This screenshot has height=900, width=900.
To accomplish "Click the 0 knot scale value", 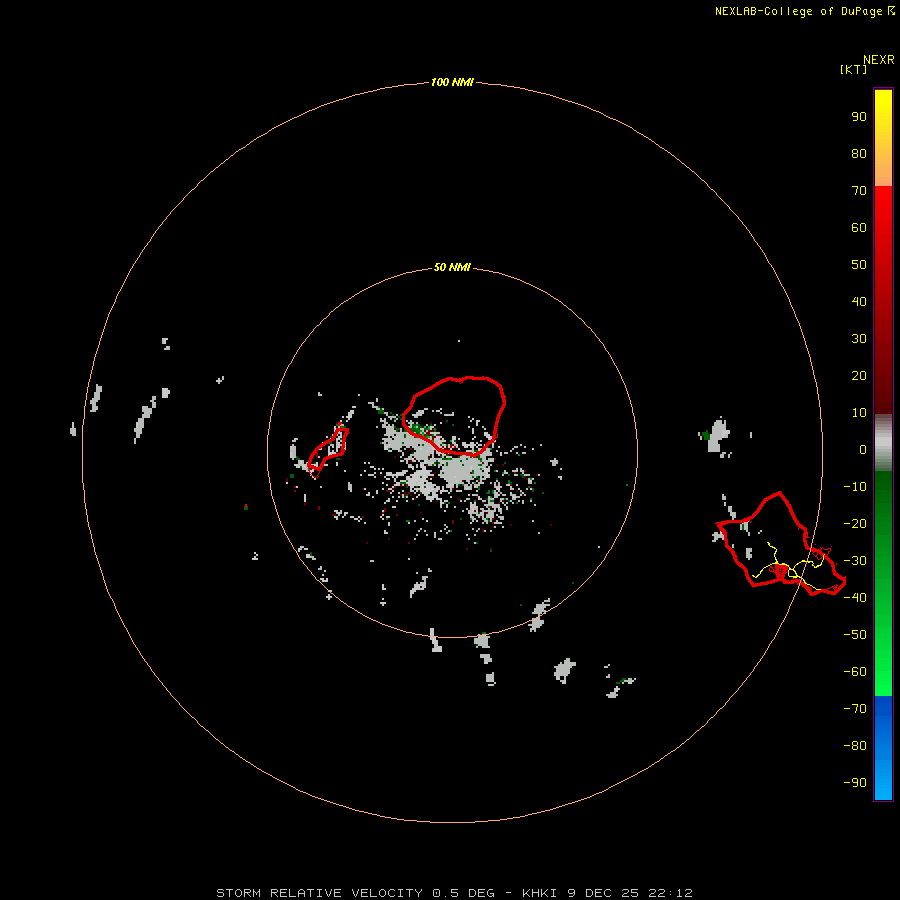I will (863, 449).
